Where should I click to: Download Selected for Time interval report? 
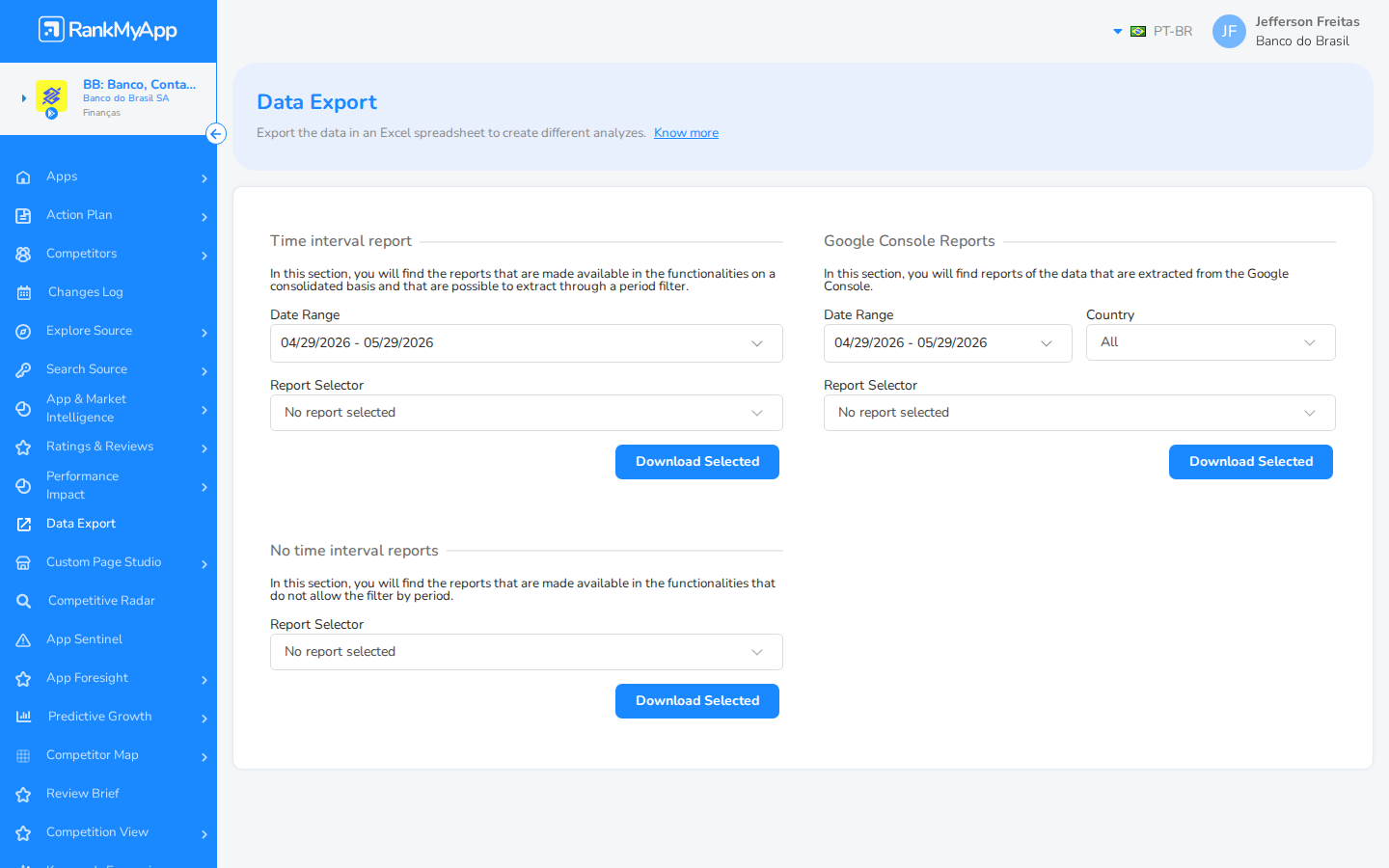[697, 462]
